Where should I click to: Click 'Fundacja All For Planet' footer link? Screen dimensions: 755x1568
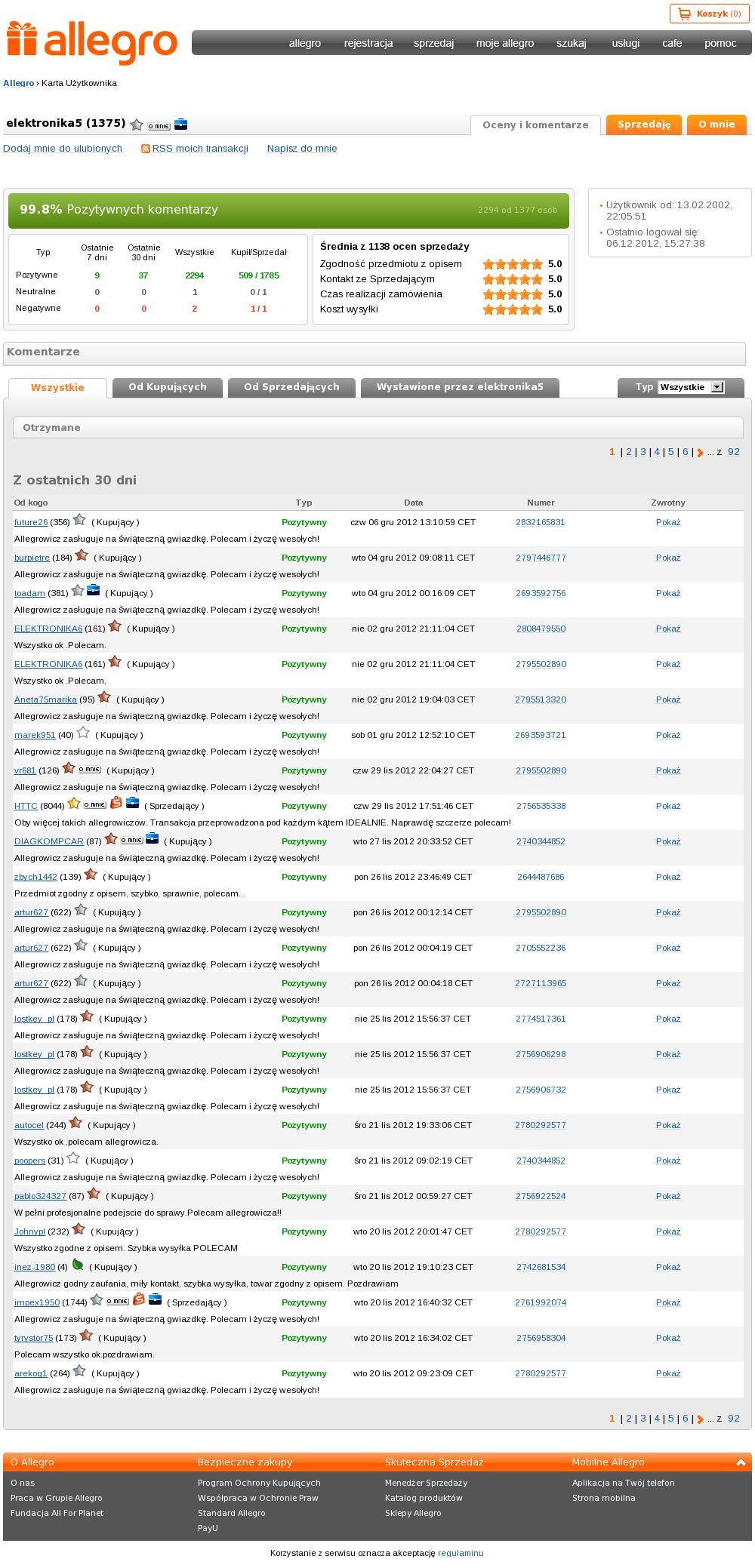pyautogui.click(x=57, y=1513)
